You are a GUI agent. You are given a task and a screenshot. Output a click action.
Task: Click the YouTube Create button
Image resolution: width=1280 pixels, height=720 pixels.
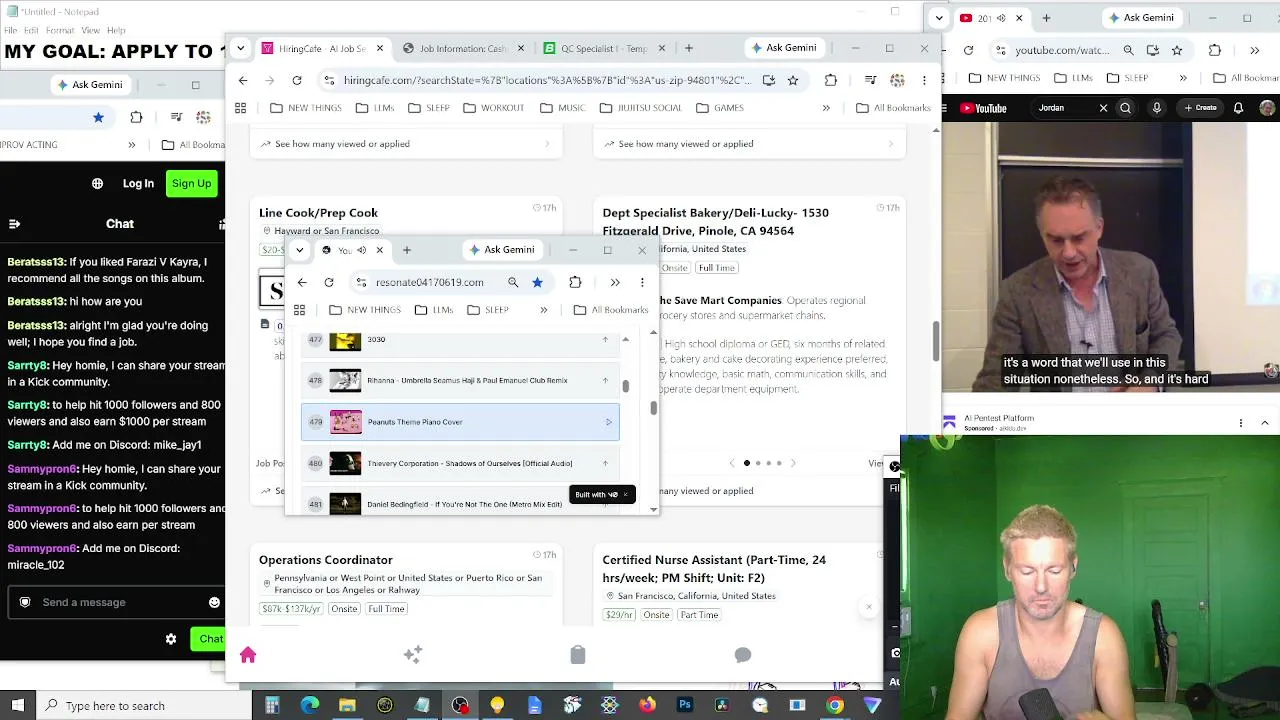pos(1200,108)
